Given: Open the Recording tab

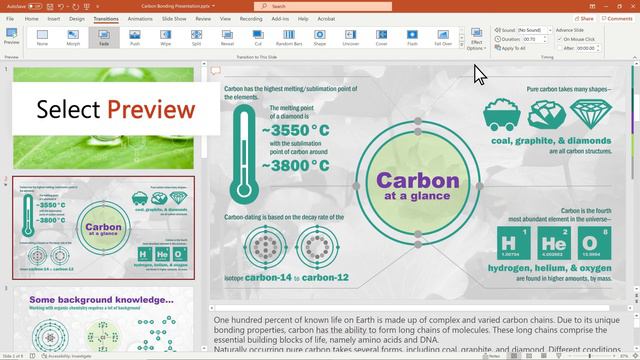Looking at the screenshot, I should pyautogui.click(x=251, y=19).
